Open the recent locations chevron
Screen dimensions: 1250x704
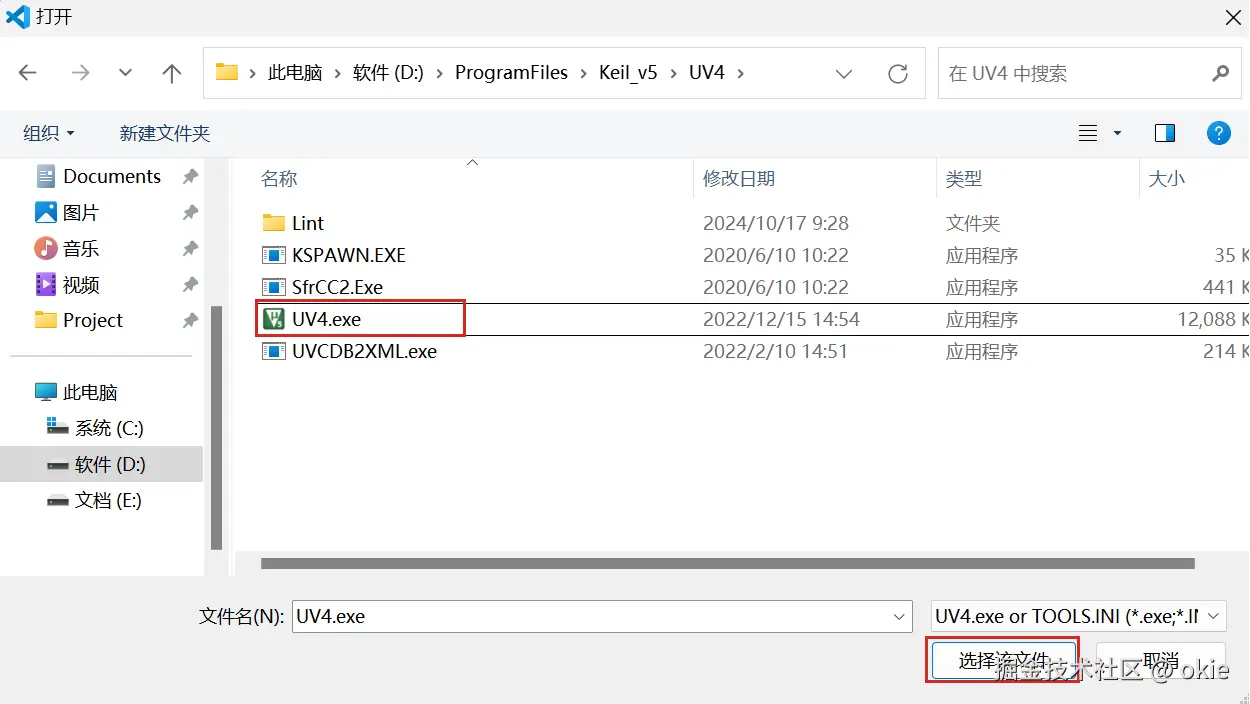[x=125, y=73]
